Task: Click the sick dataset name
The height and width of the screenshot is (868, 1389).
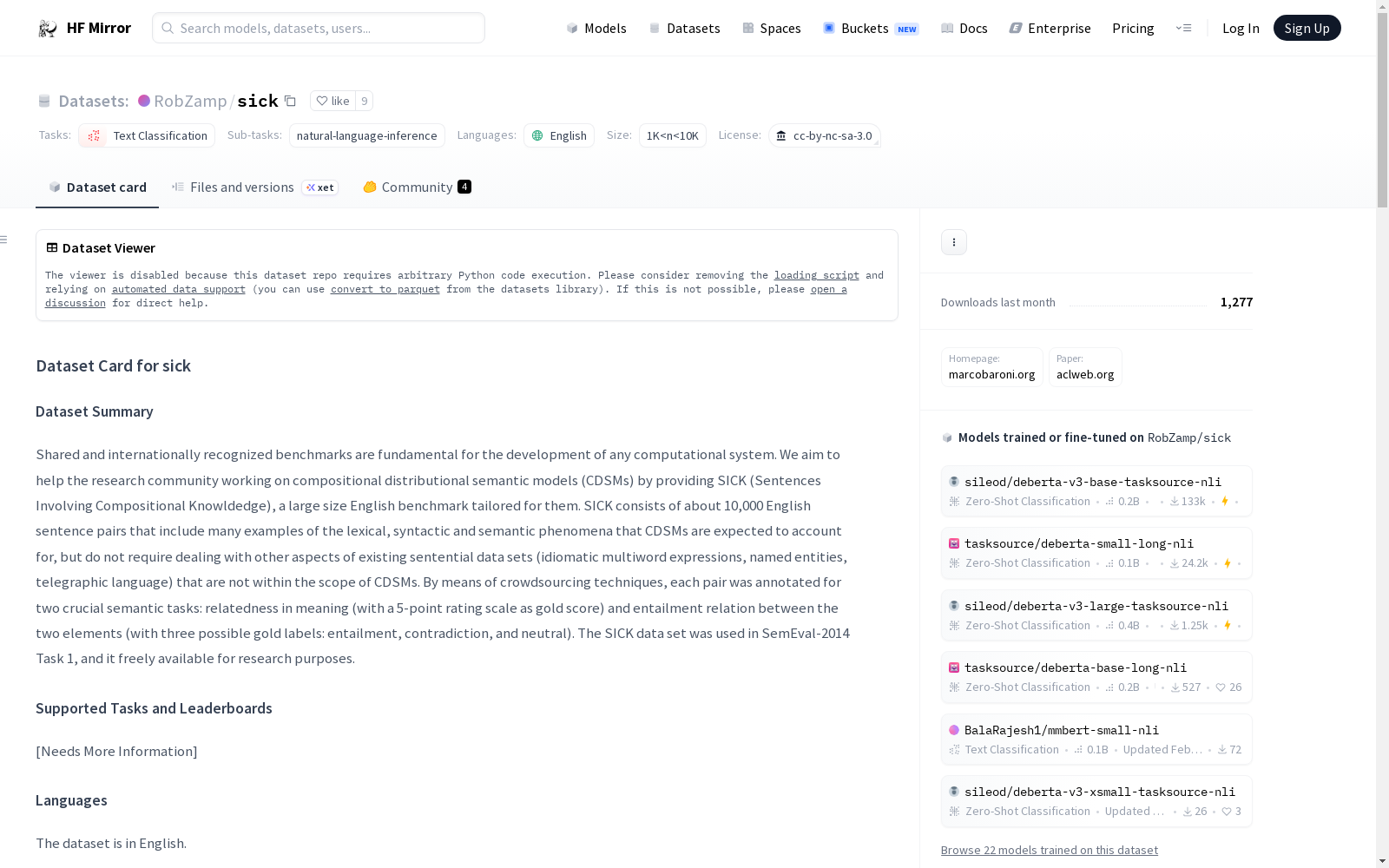Action: [258, 102]
